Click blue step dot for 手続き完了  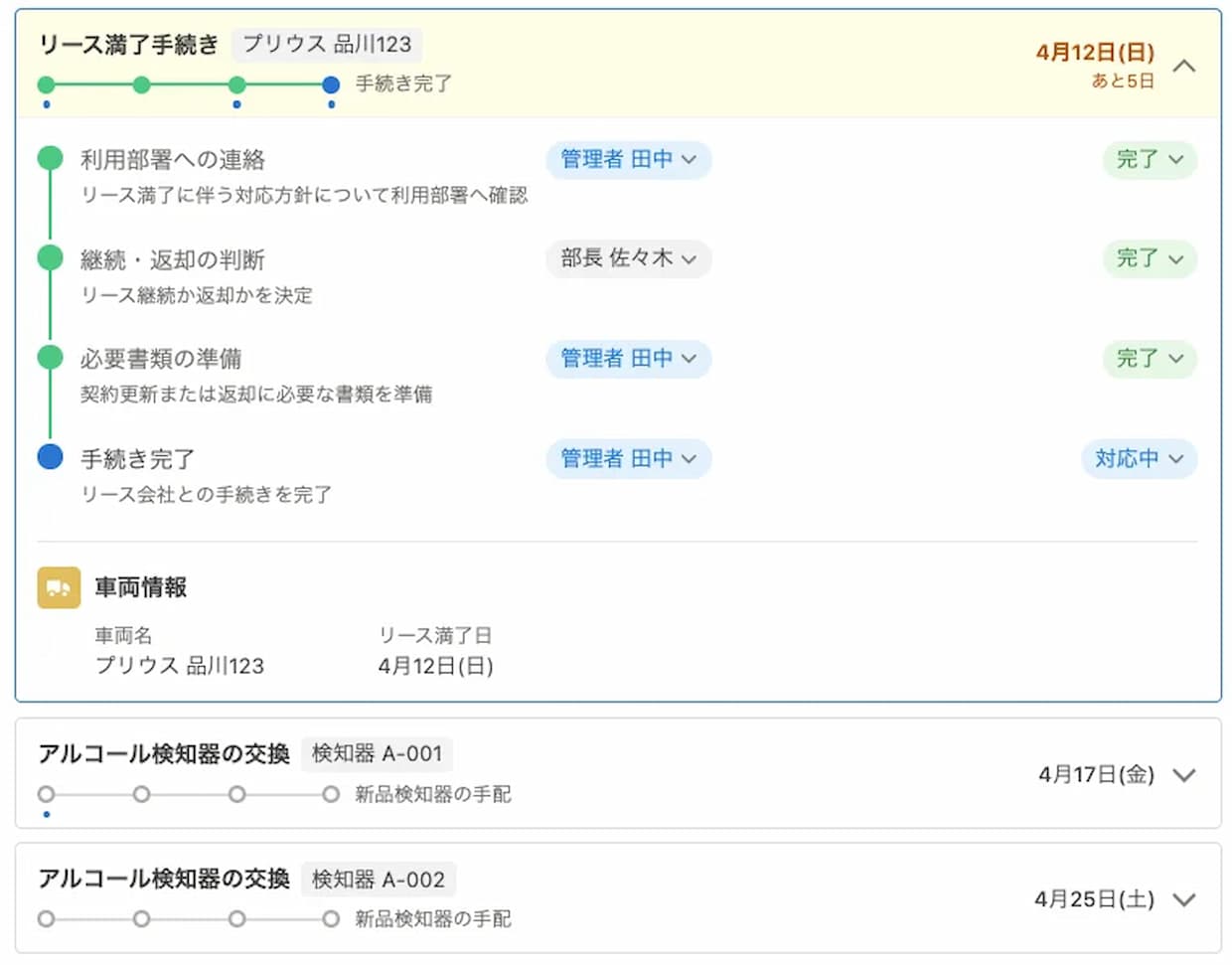tap(50, 456)
